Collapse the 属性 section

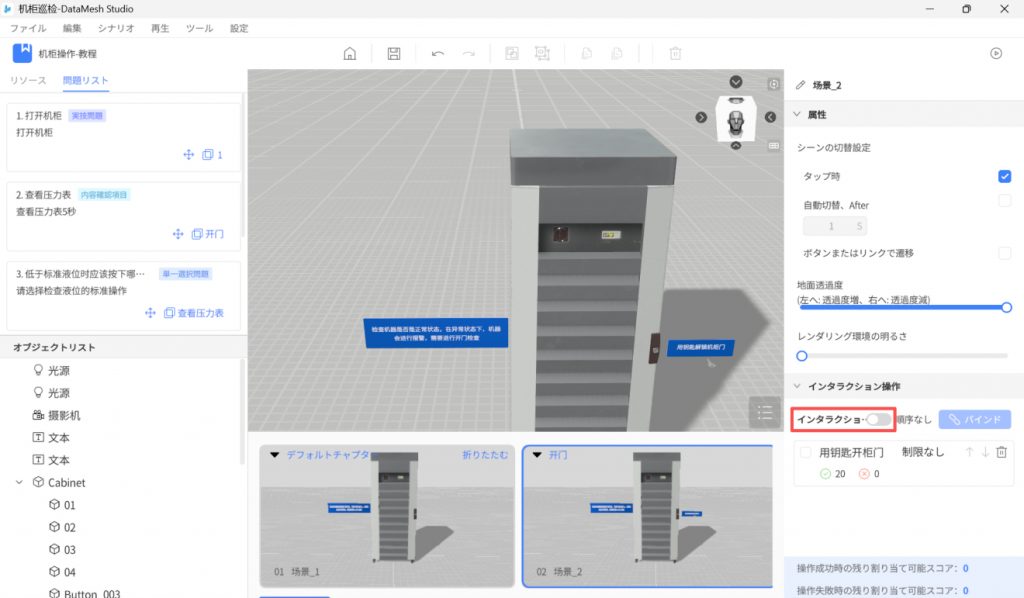(x=798, y=115)
